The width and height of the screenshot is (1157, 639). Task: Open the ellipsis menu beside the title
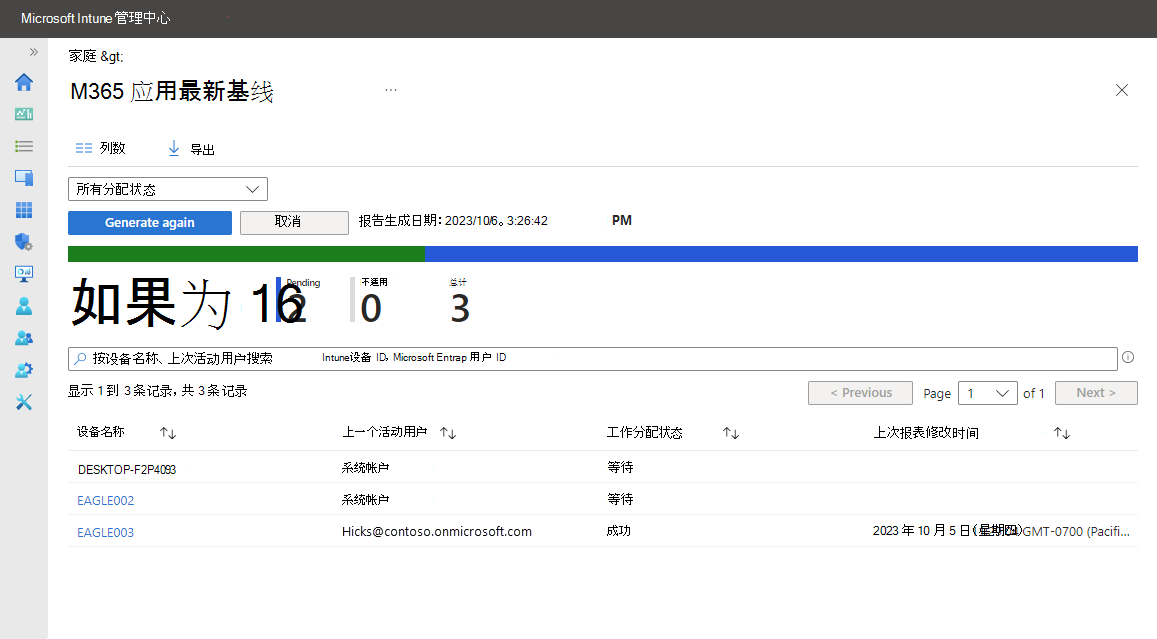tap(391, 90)
